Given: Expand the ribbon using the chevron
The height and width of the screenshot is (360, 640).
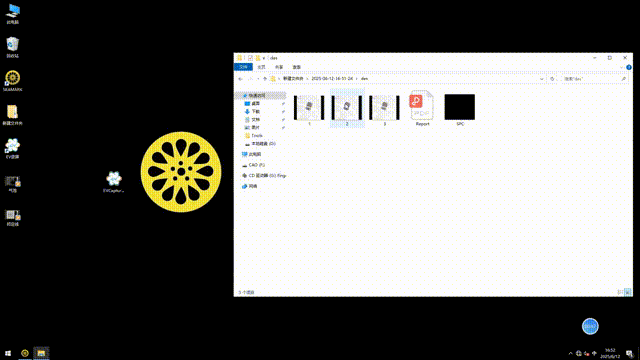Looking at the screenshot, I should (x=621, y=67).
